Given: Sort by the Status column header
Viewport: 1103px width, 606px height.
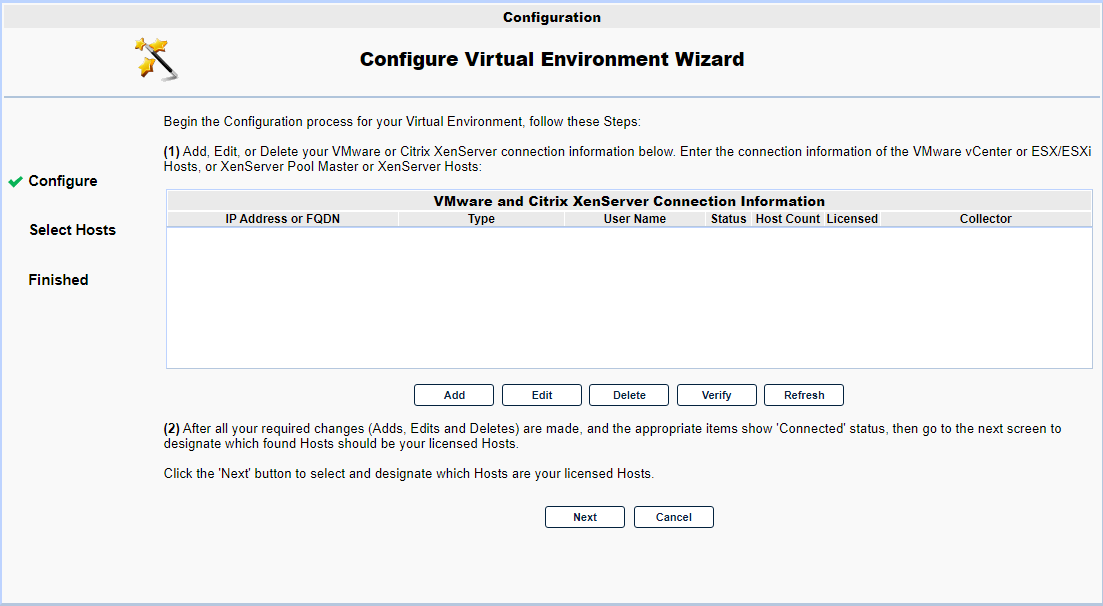Looking at the screenshot, I should 728,219.
